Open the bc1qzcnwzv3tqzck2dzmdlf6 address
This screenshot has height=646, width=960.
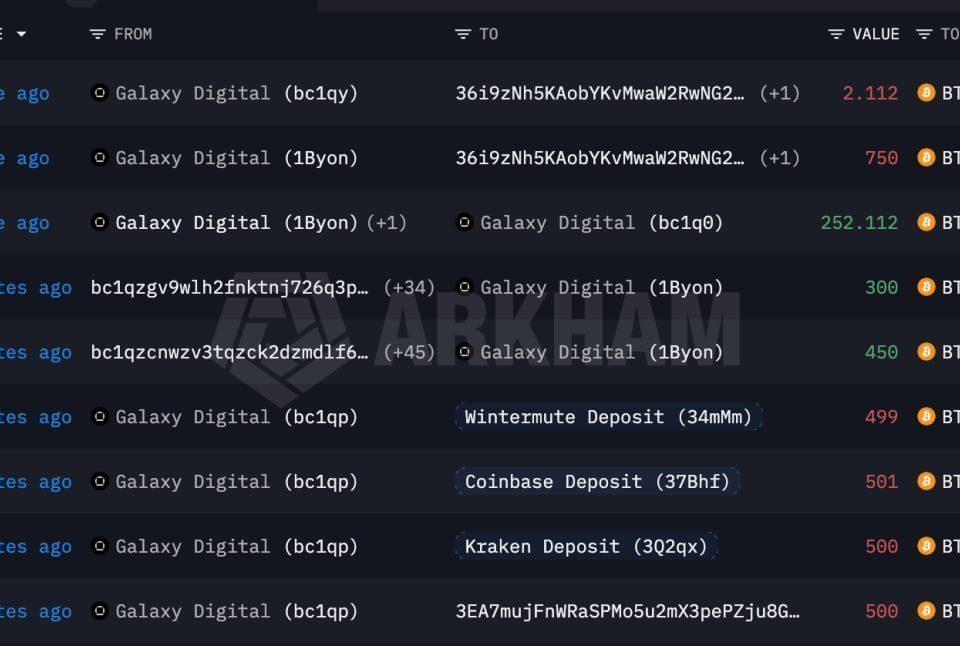(x=230, y=352)
